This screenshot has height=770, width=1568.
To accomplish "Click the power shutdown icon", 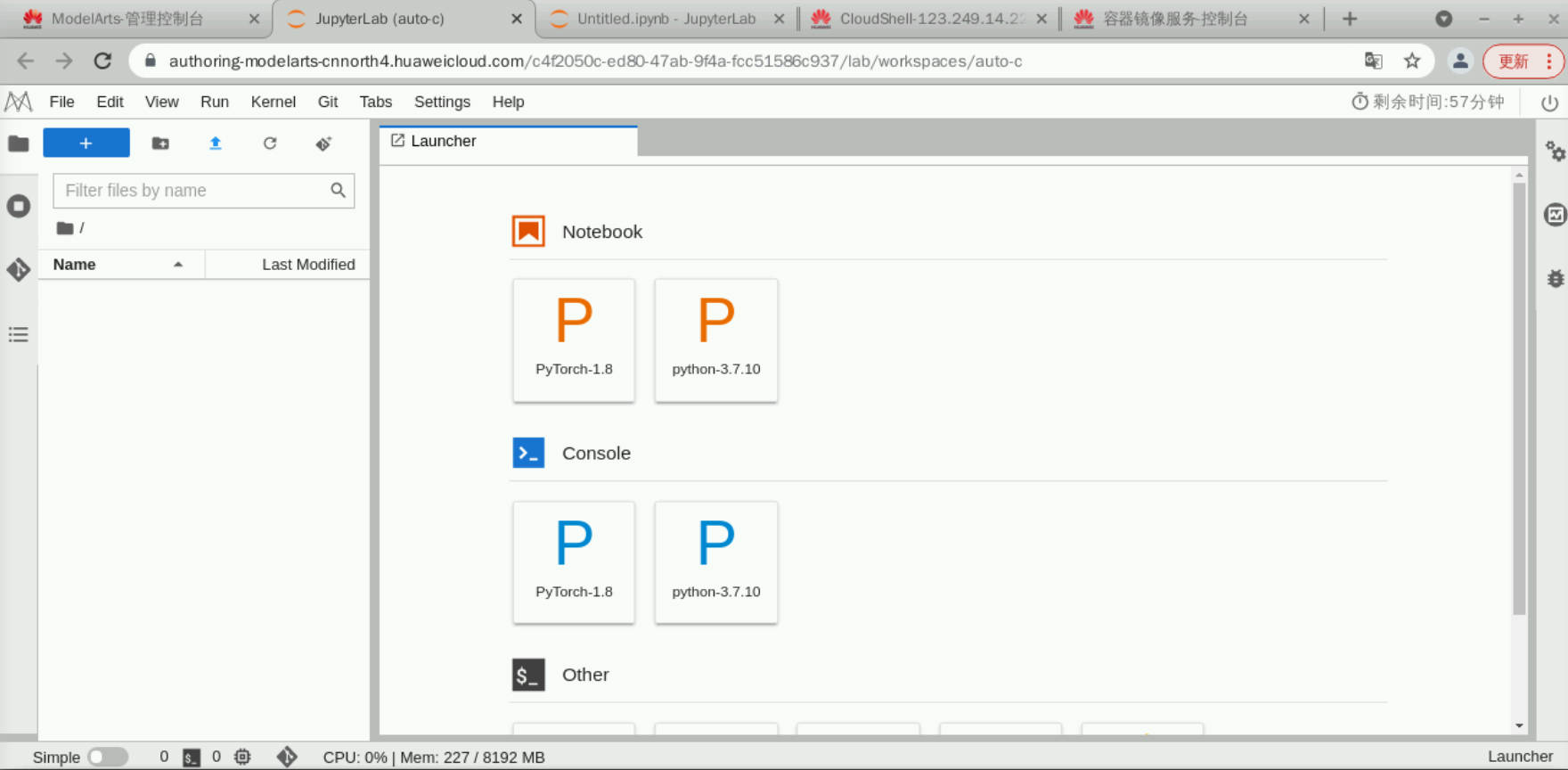I will (1549, 102).
